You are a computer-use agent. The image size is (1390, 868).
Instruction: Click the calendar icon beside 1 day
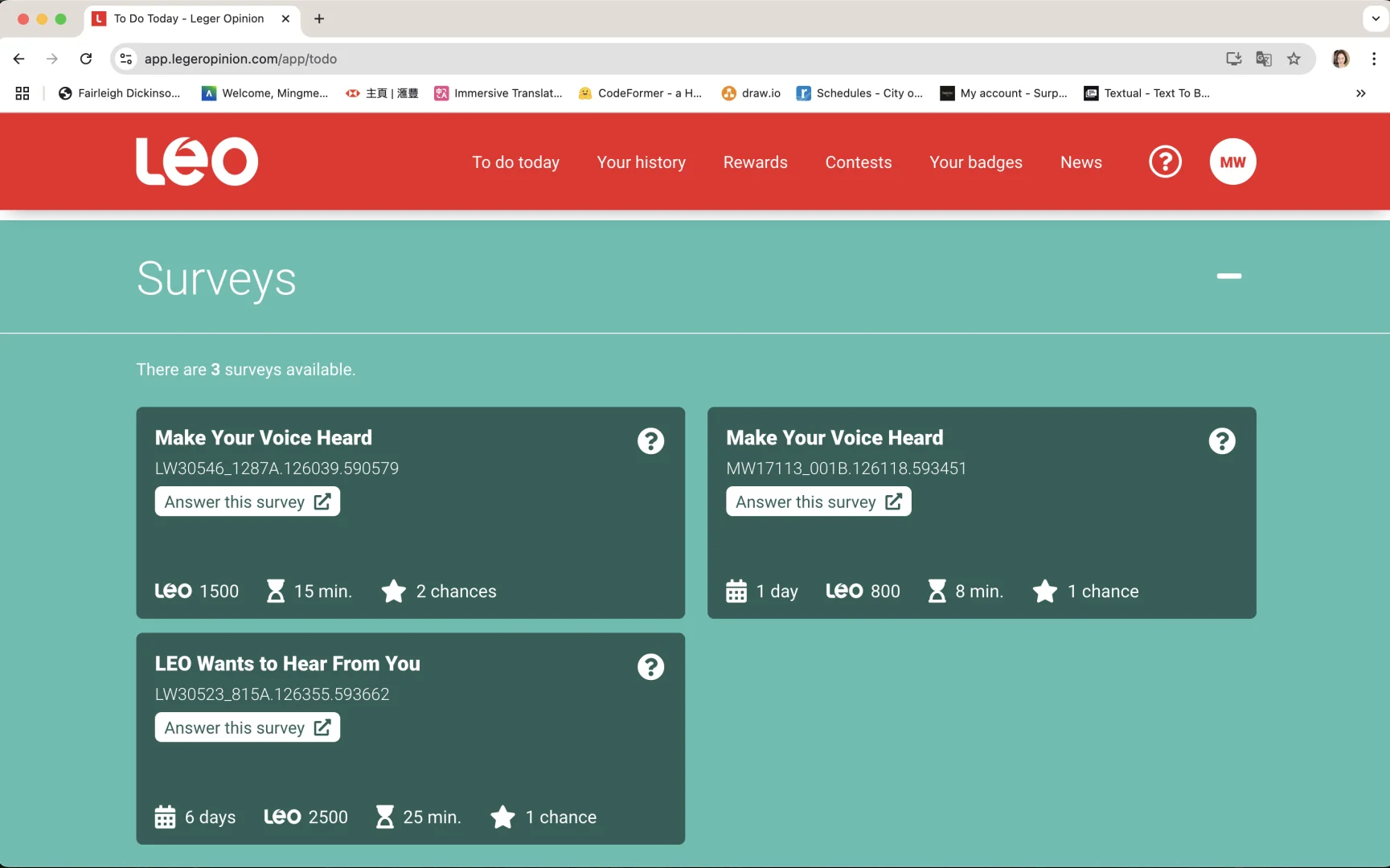[x=736, y=591]
